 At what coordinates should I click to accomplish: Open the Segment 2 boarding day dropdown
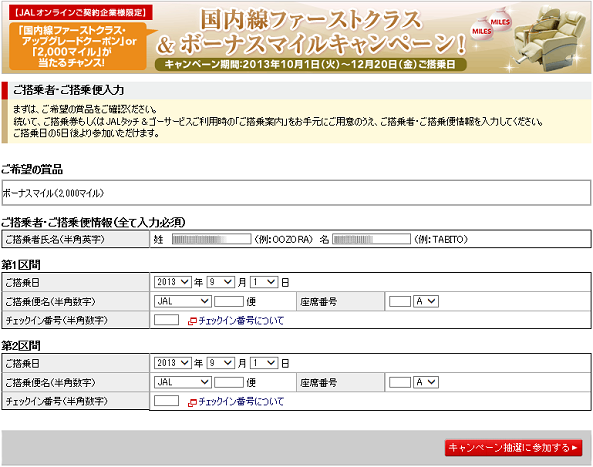264,363
